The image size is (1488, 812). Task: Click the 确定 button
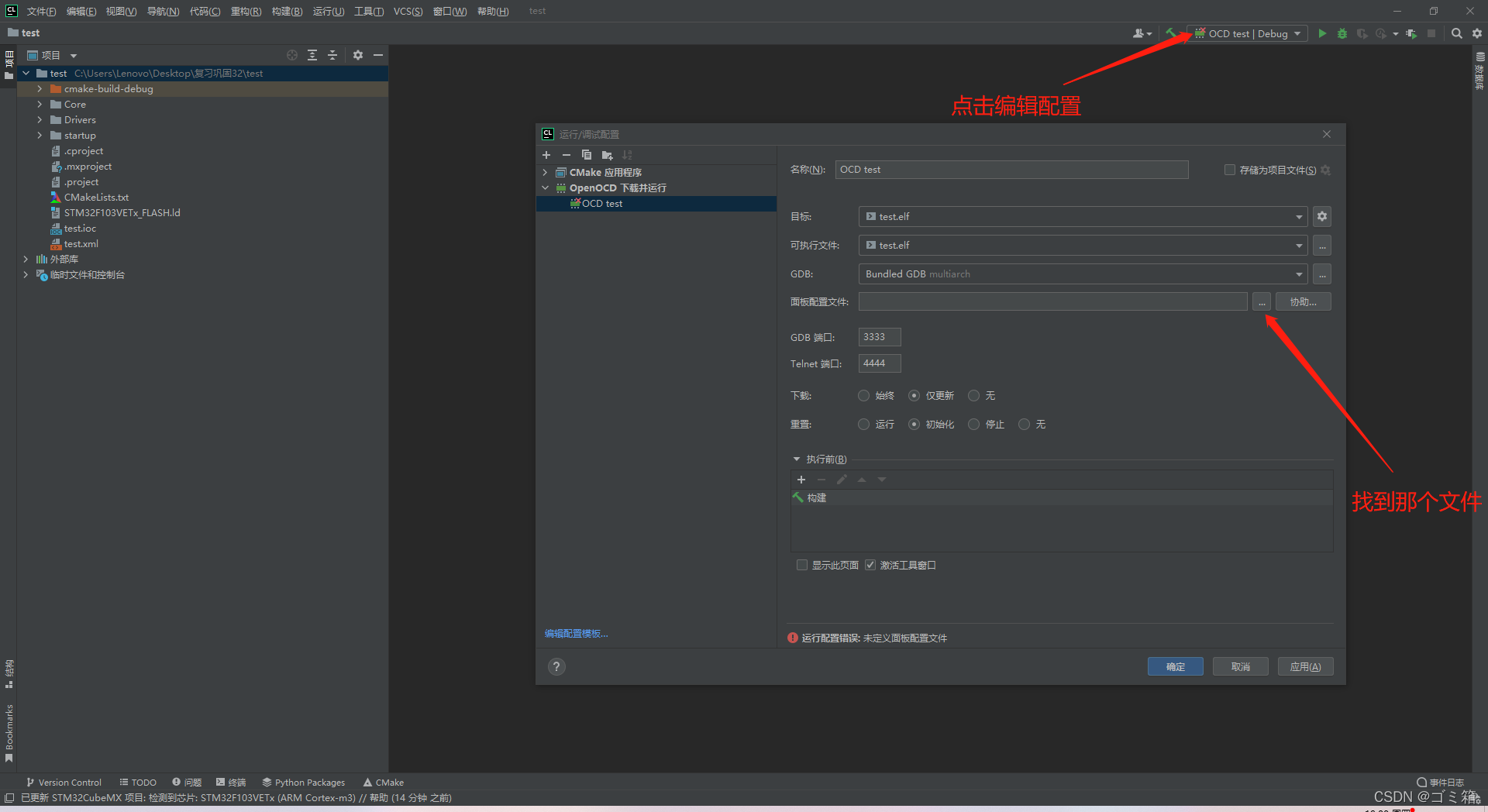click(1176, 666)
